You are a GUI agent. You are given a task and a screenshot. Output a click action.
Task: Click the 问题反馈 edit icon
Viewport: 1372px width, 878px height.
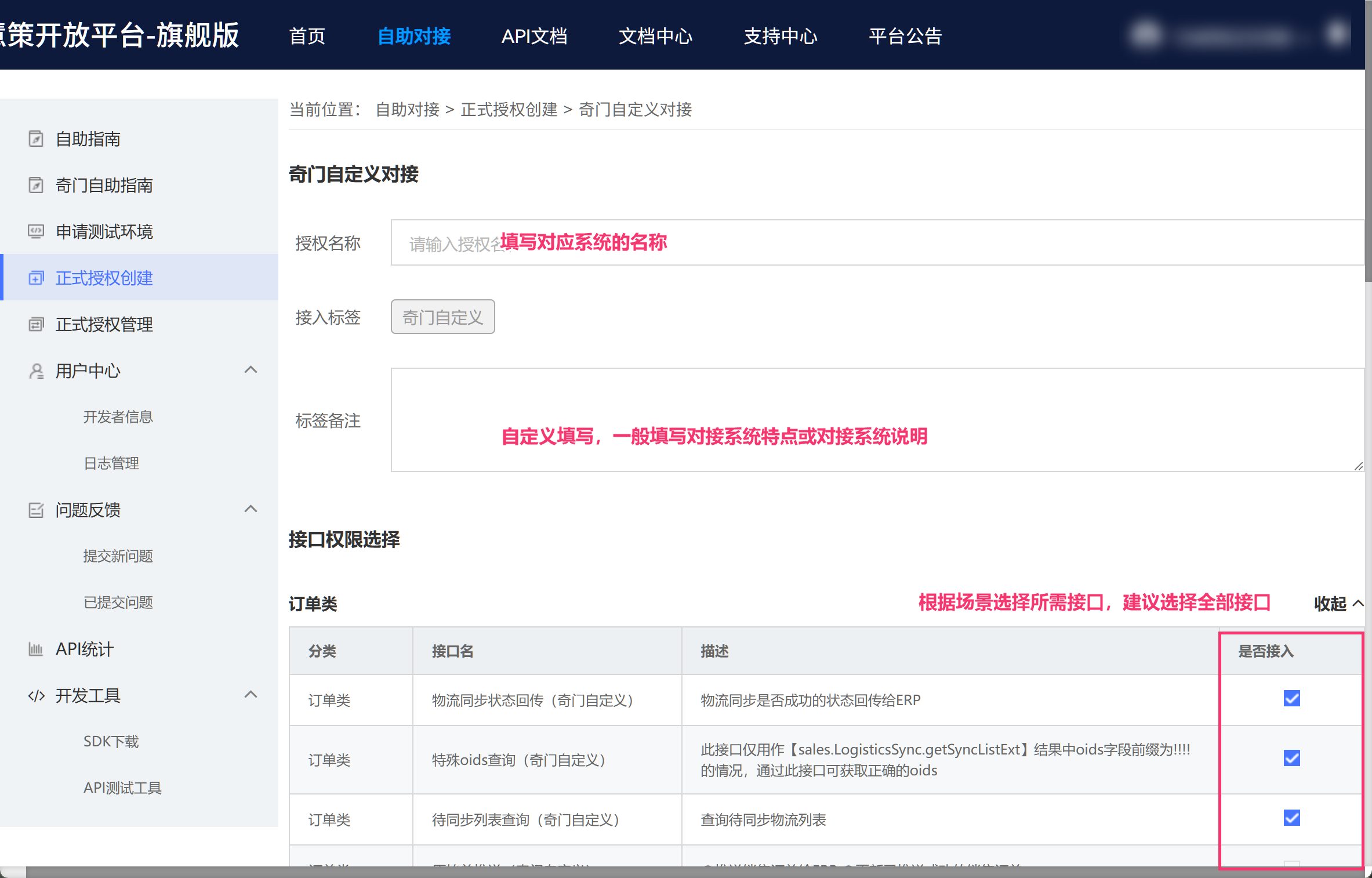coord(36,510)
